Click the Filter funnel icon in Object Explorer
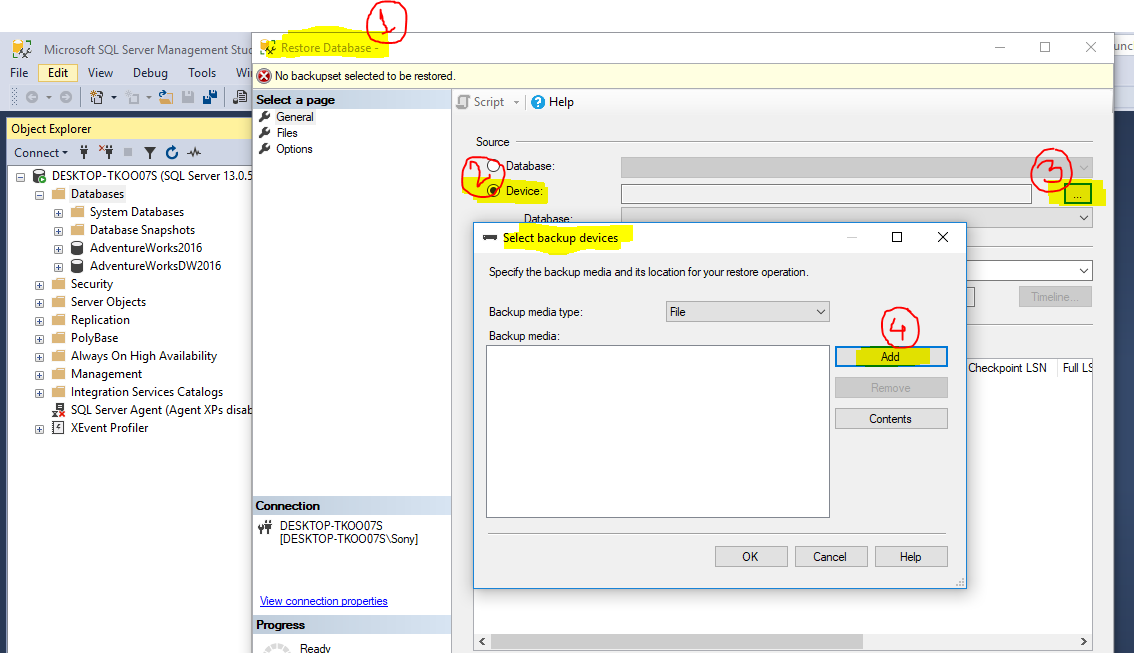The width and height of the screenshot is (1134, 653). 150,153
